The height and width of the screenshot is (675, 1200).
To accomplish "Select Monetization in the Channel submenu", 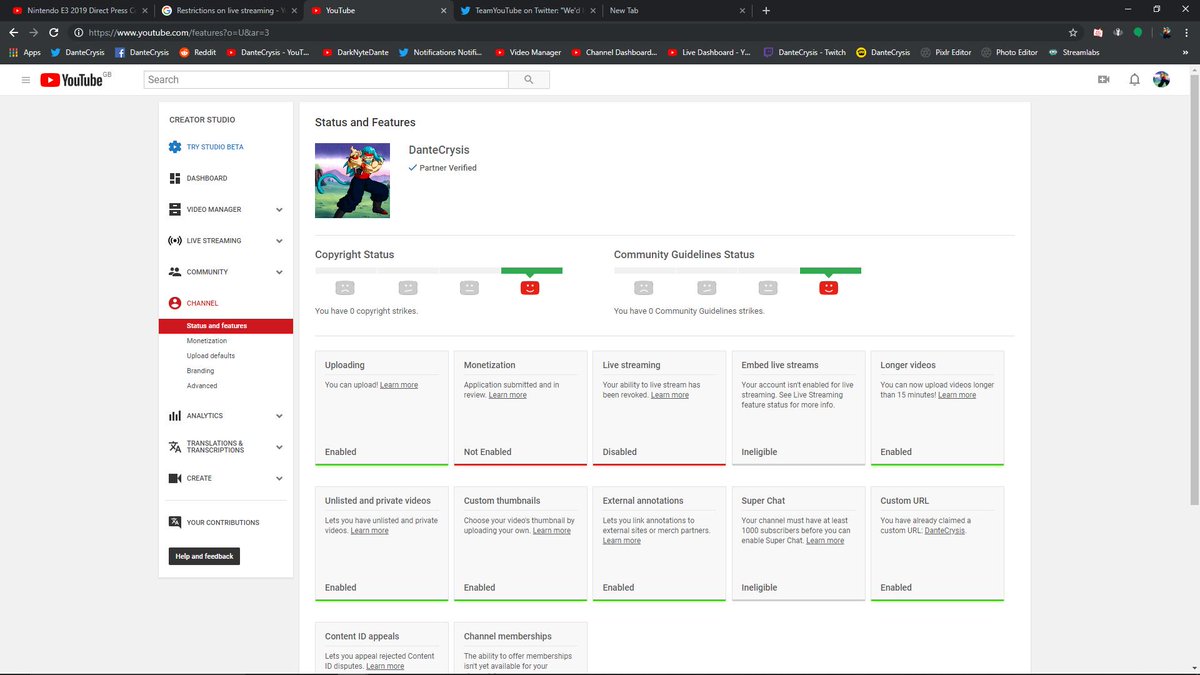I will [207, 341].
